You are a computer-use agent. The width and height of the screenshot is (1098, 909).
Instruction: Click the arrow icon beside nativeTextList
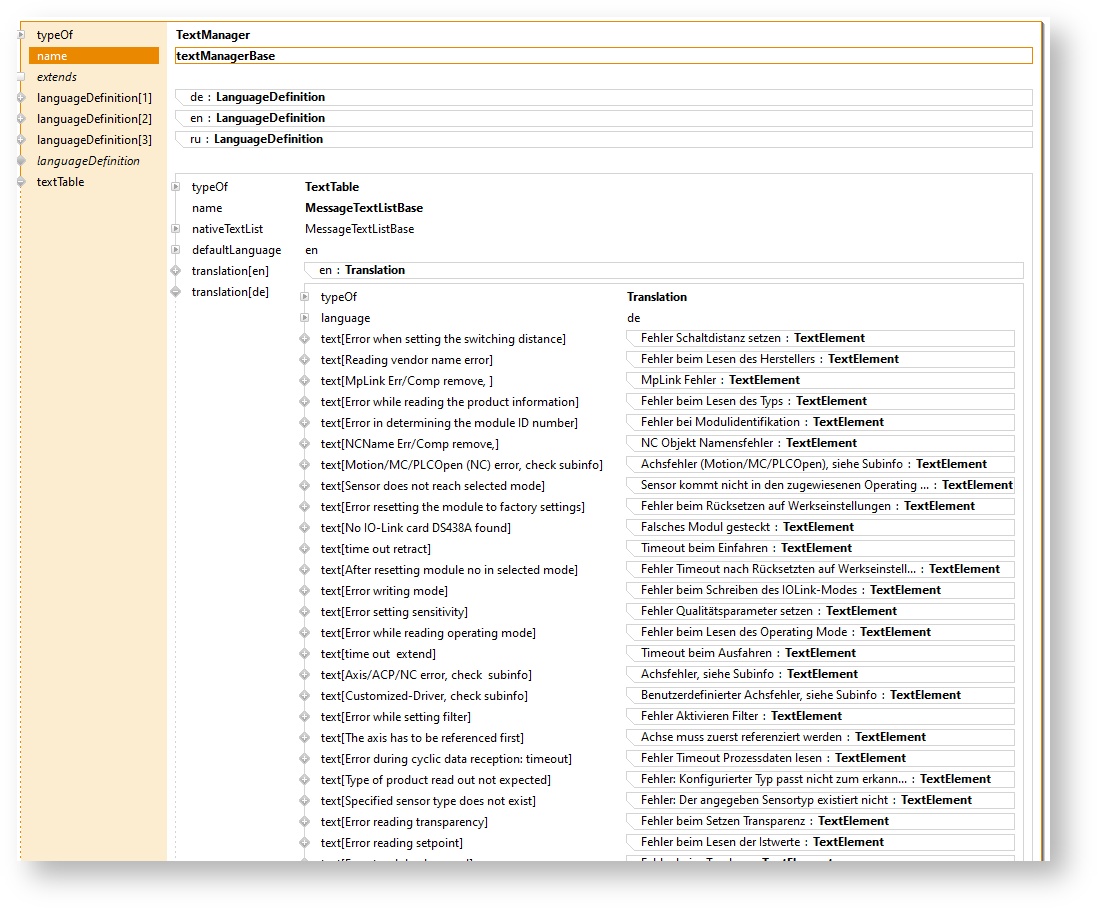[176, 229]
